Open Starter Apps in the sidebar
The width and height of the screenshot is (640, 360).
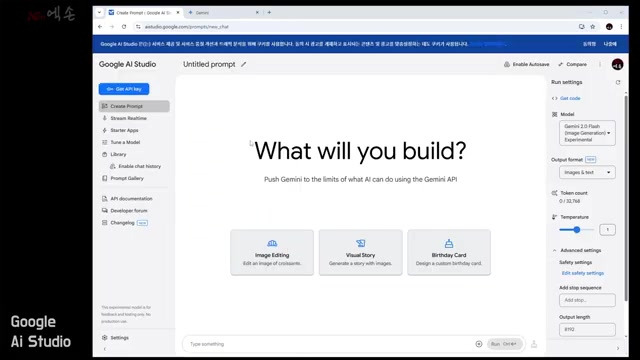pyautogui.click(x=124, y=130)
